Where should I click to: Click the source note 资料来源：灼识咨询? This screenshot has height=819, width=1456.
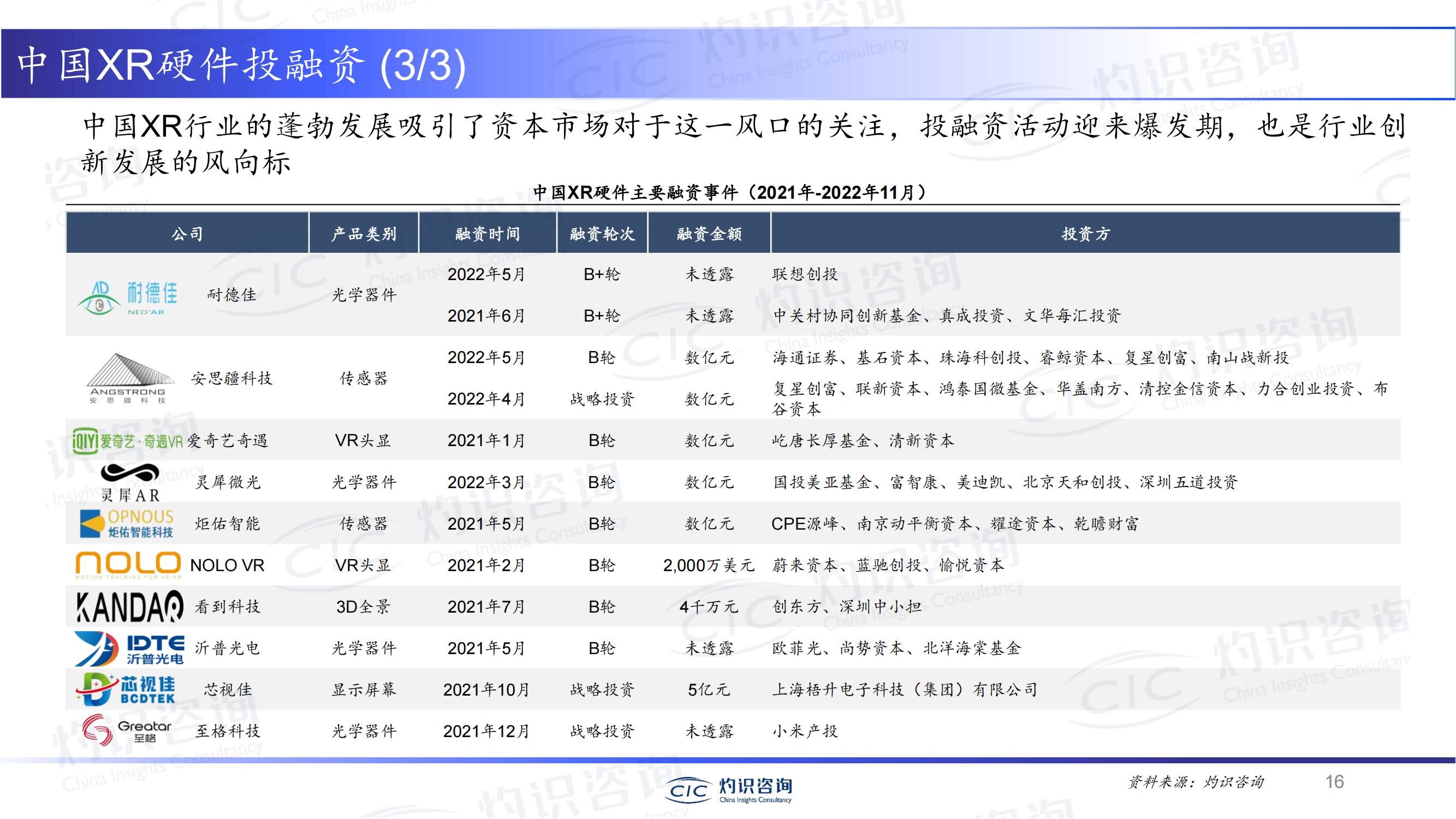point(1196,782)
